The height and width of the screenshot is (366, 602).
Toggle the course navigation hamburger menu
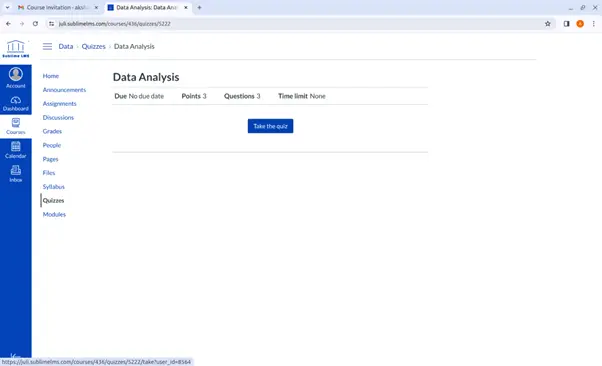coord(47,46)
